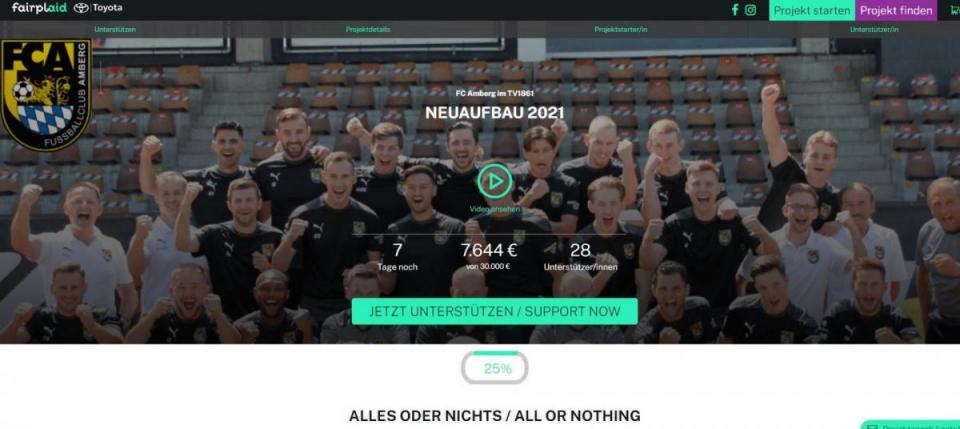This screenshot has height=429, width=960.
Task: Click the Projekt finden button
Action: pyautogui.click(x=896, y=10)
